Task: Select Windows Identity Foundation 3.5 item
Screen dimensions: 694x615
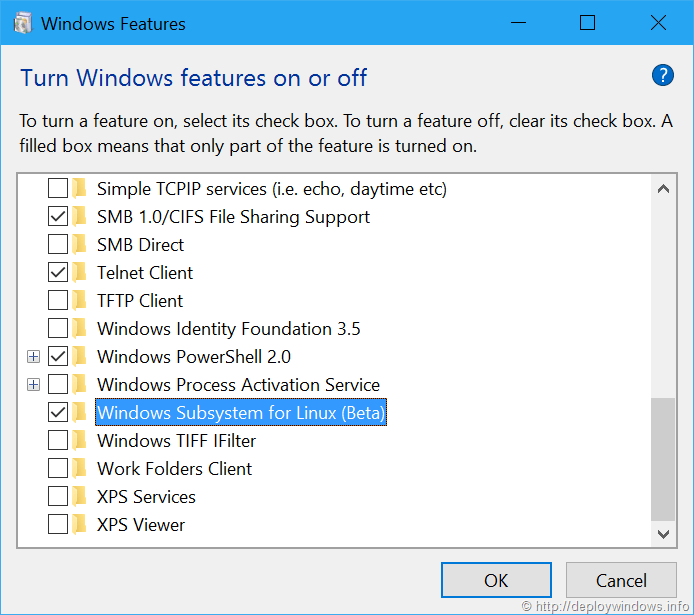Action: (x=228, y=329)
